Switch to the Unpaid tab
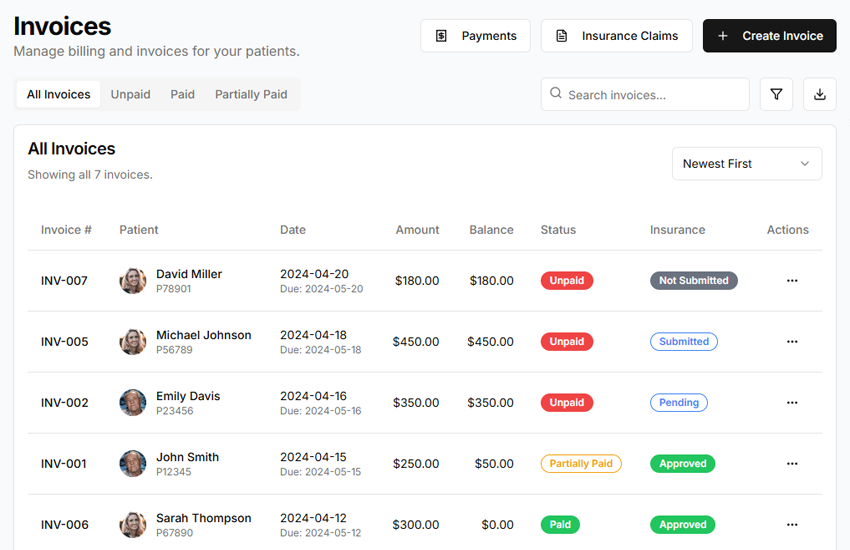850x550 pixels. click(x=130, y=95)
